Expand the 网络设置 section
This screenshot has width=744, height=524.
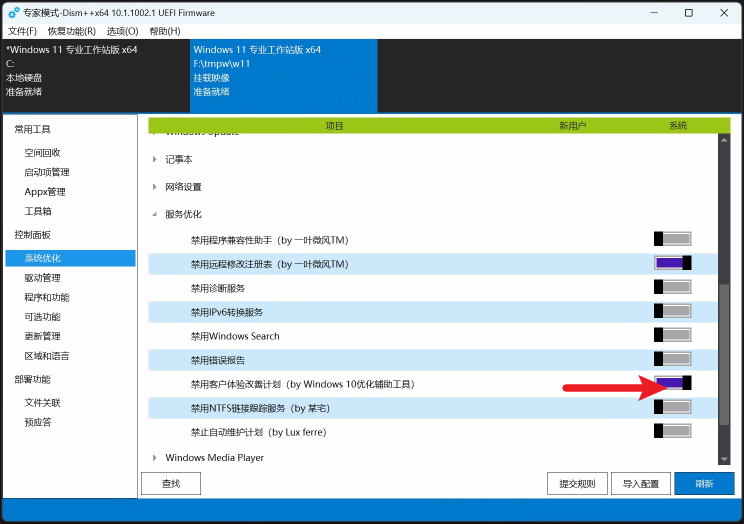coord(154,187)
